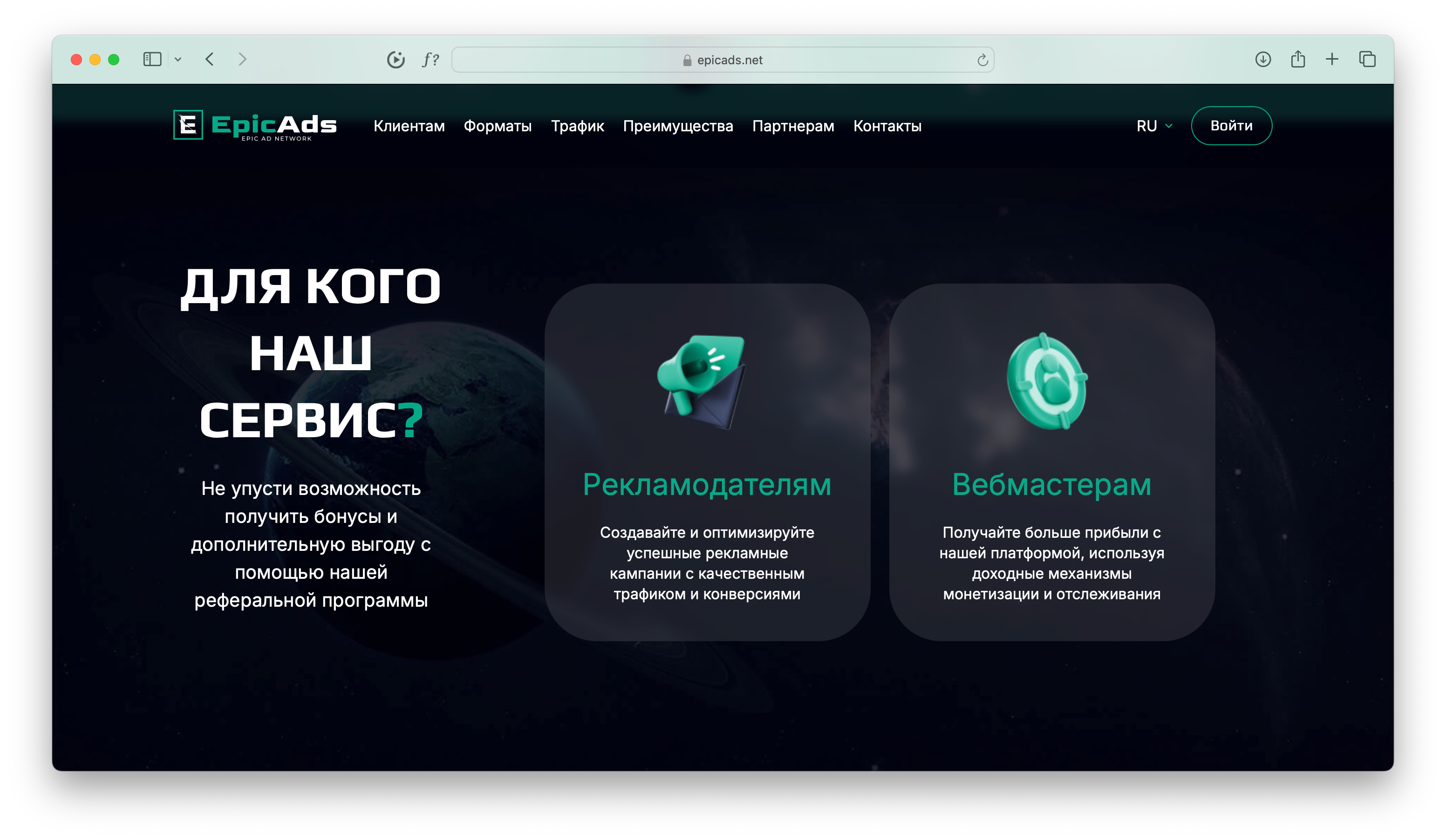Focus the epicads.net address field
Viewport: 1446px width, 840px height.
click(723, 60)
